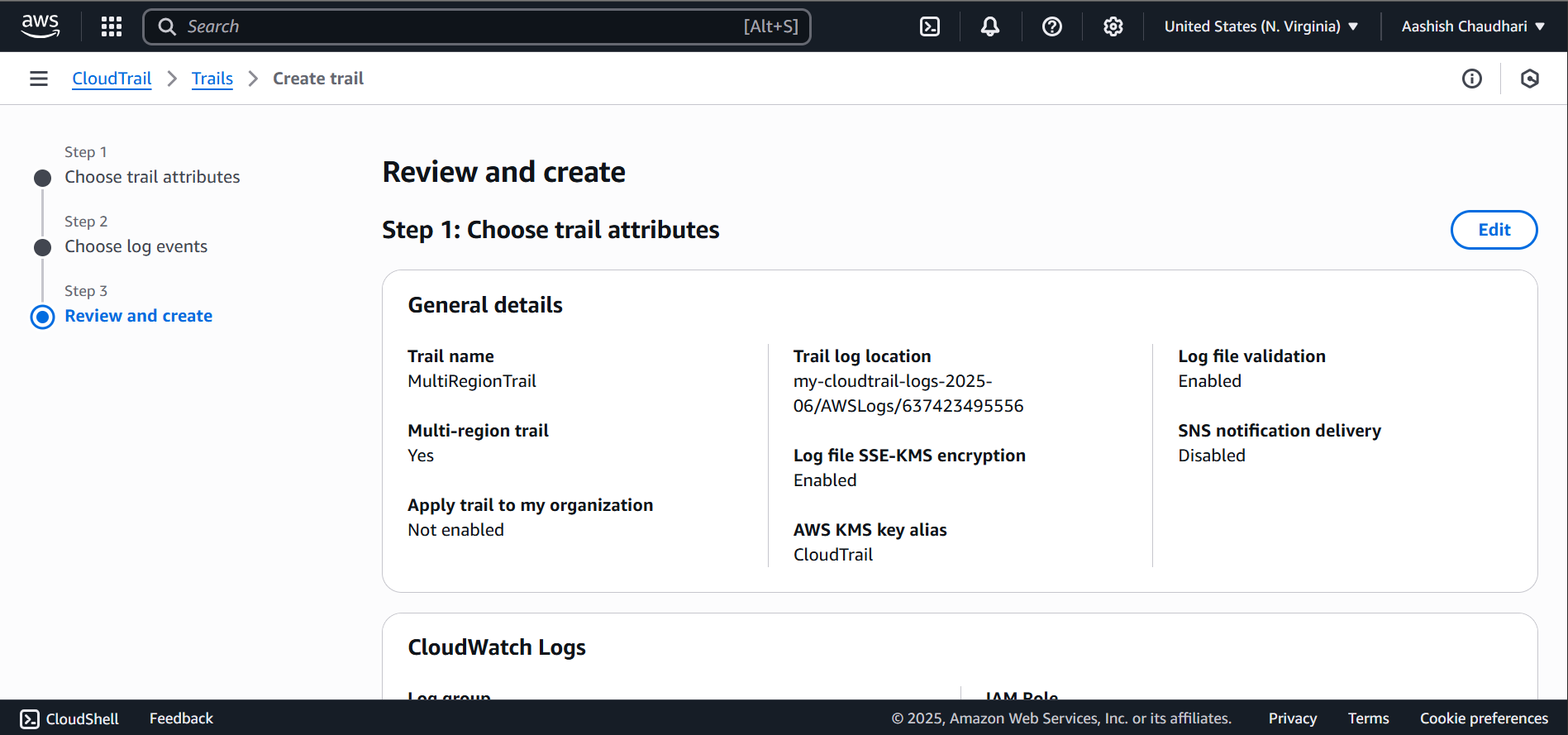Open the services grid menu
Image resolution: width=1568 pixels, height=735 pixels.
(x=112, y=26)
